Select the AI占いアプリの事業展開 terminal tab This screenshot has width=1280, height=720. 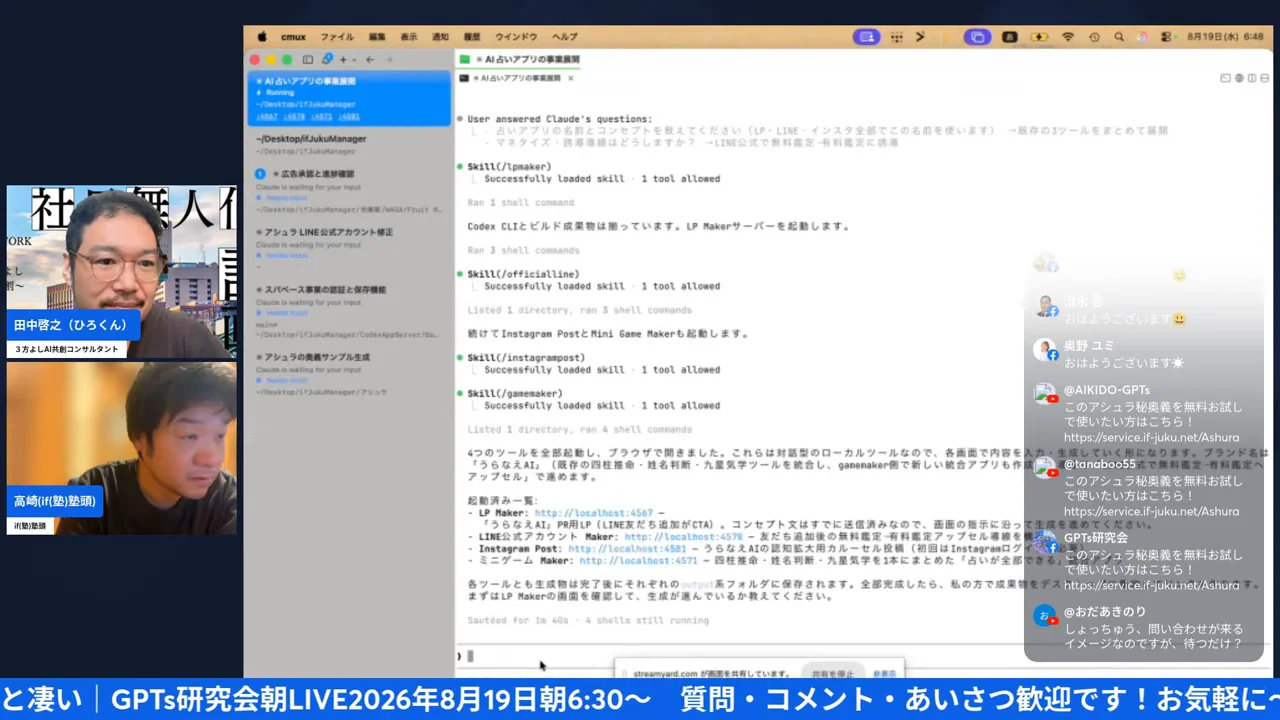point(515,78)
